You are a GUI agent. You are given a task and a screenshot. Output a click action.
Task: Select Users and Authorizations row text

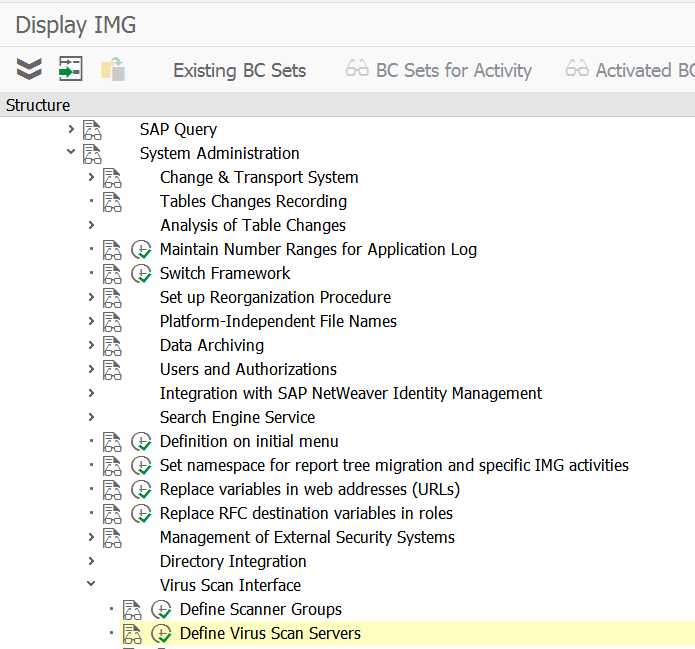(248, 369)
